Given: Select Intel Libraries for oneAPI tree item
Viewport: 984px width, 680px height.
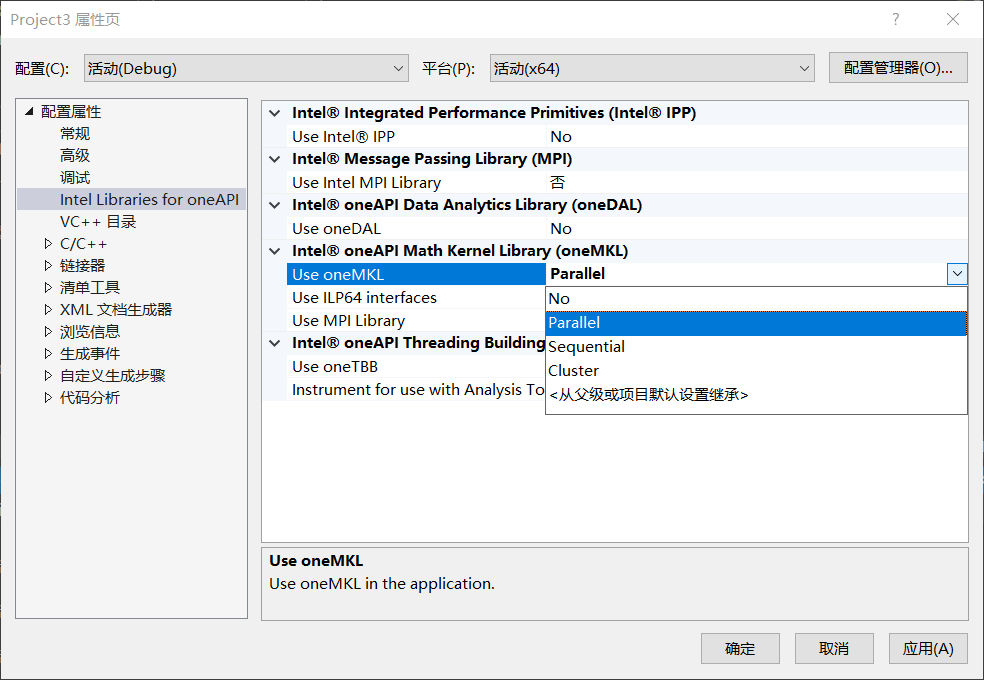Looking at the screenshot, I should point(149,199).
